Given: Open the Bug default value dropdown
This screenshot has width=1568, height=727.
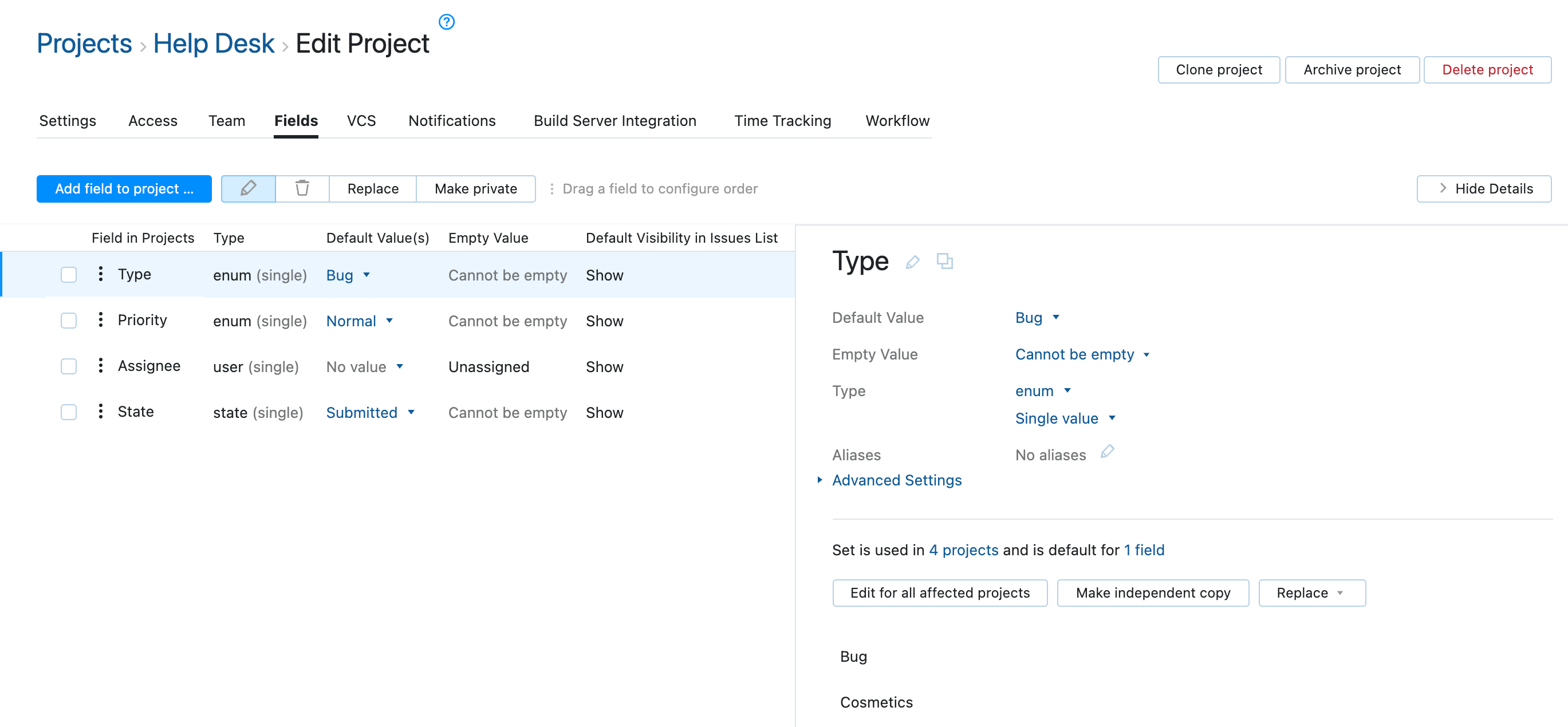Looking at the screenshot, I should click(x=1037, y=317).
